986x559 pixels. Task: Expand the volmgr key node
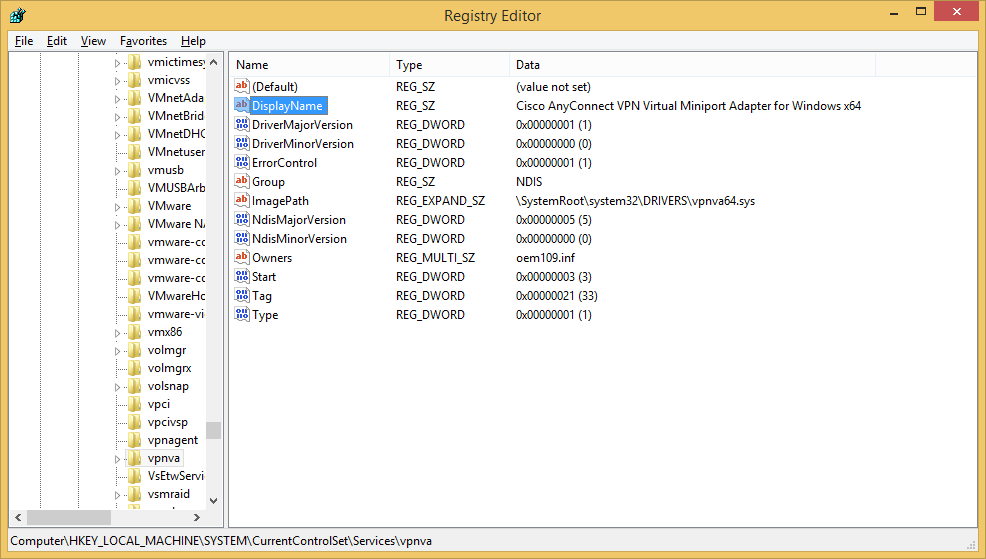click(117, 351)
